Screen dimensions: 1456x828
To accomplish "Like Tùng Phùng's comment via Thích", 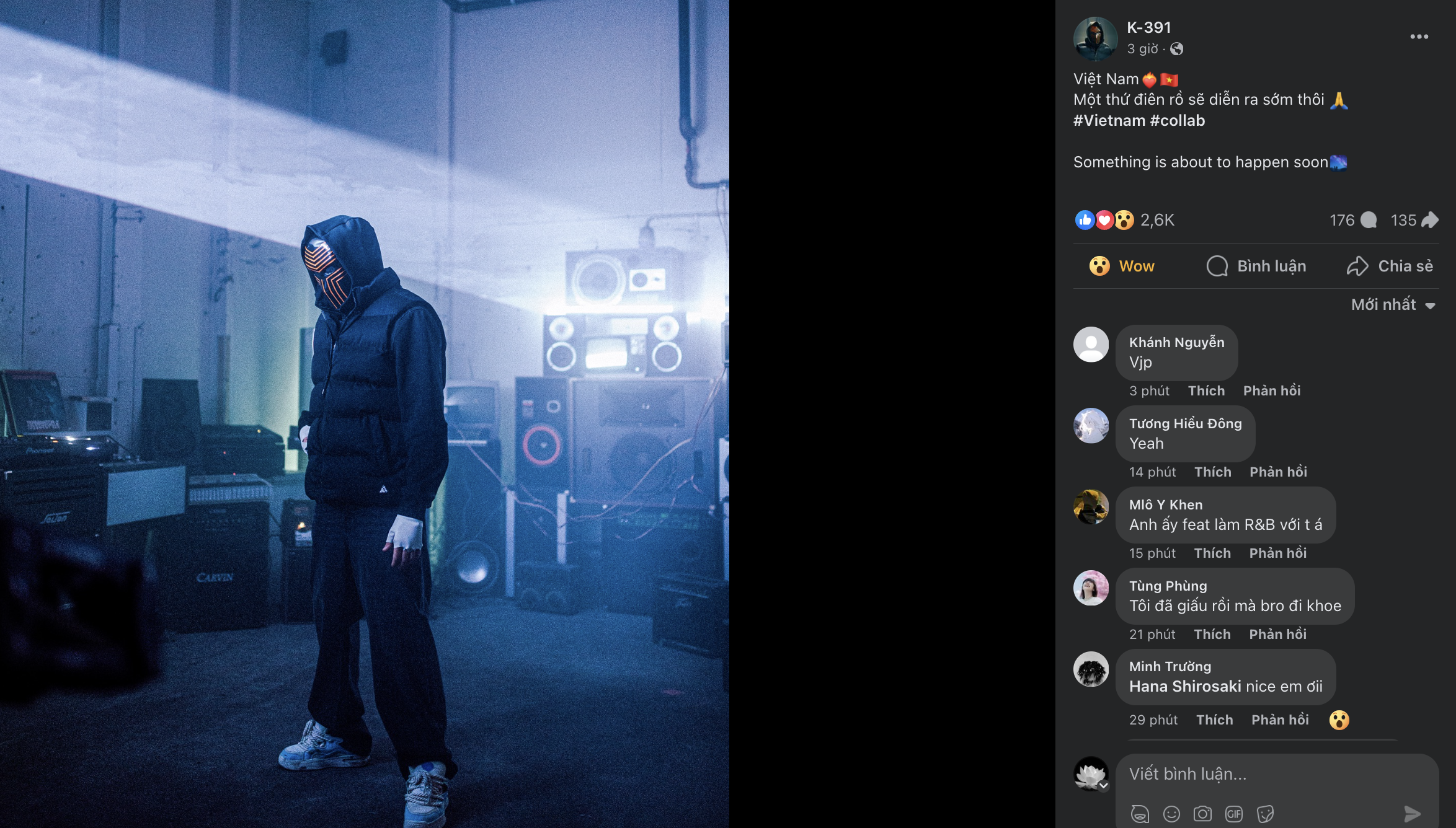I will coord(1212,635).
